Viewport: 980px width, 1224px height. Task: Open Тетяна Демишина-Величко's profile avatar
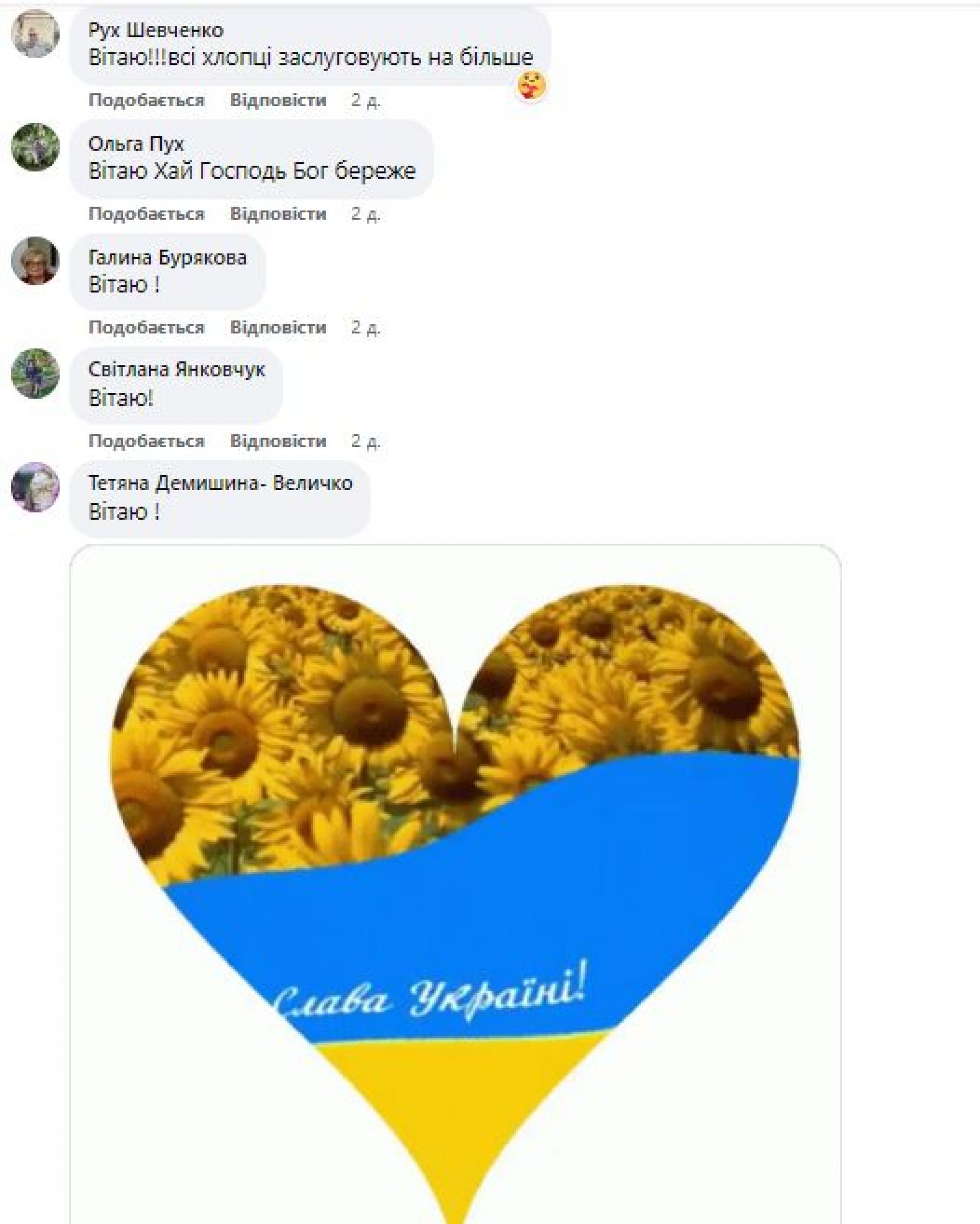coord(35,487)
